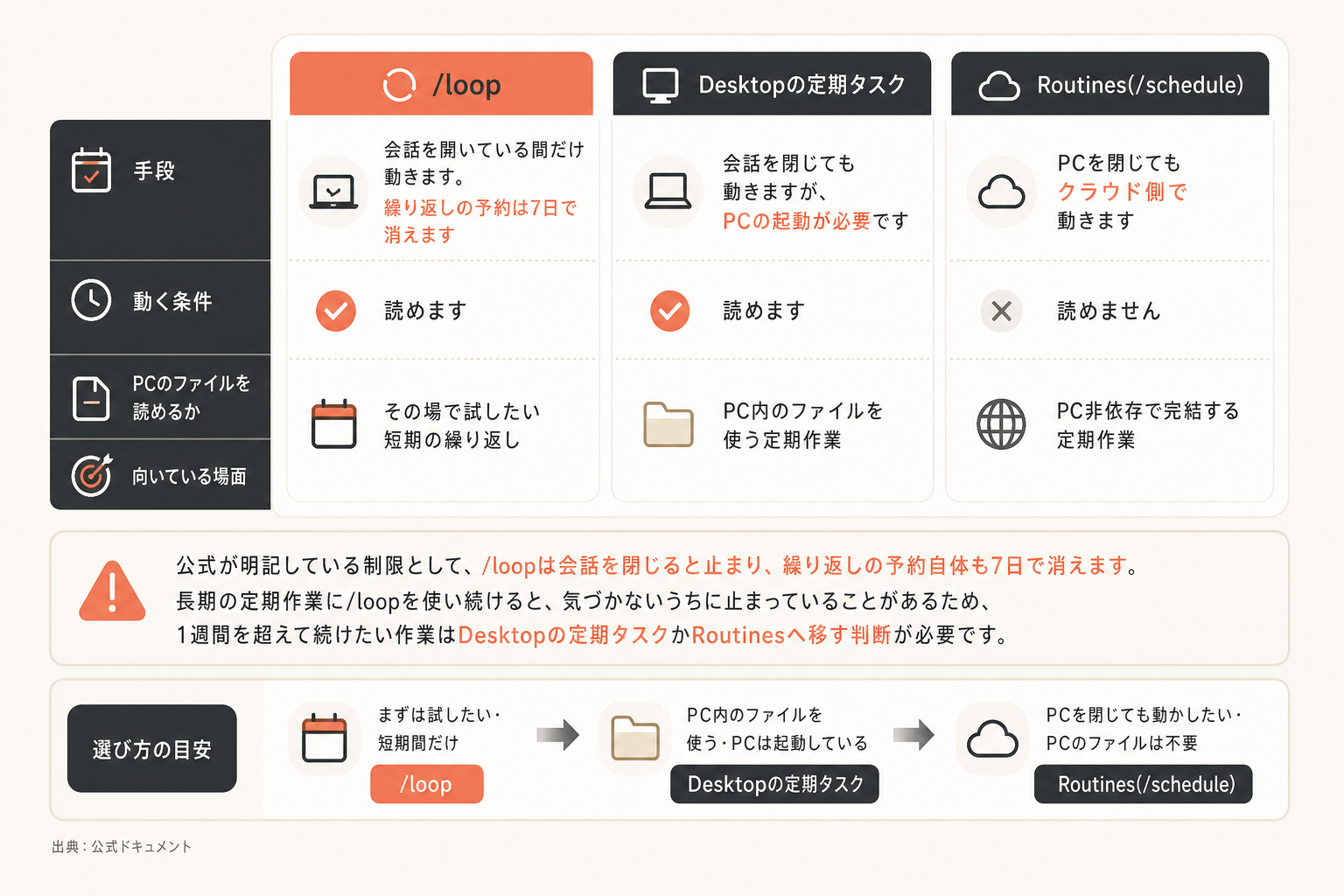Click the calendar icon beside まずは試したい

coord(325,738)
